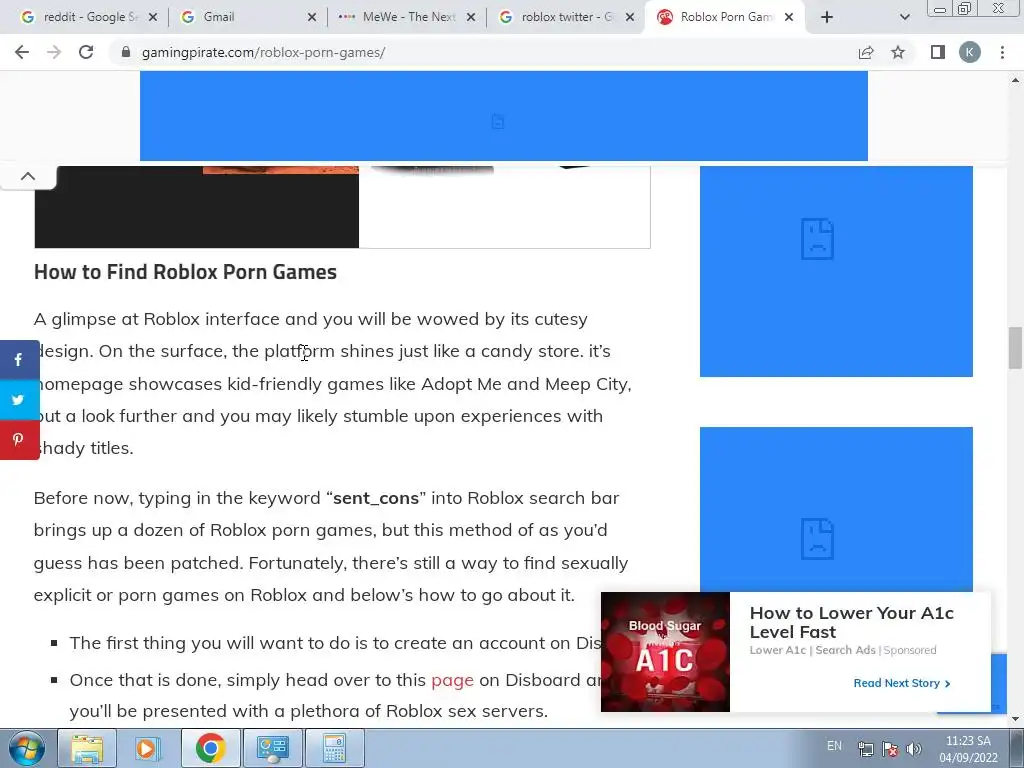The width and height of the screenshot is (1024, 768).
Task: Click the bold 'sent_cons' keyword
Action: pyautogui.click(x=376, y=498)
